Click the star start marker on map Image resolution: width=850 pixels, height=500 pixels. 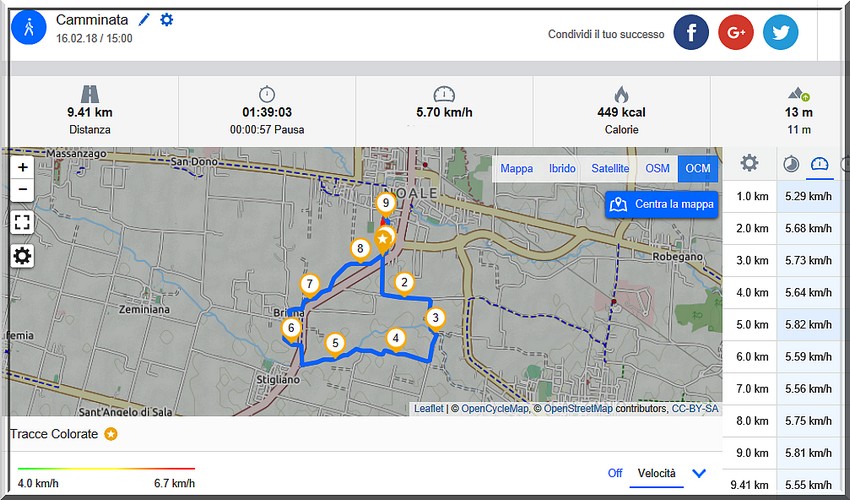pyautogui.click(x=383, y=239)
